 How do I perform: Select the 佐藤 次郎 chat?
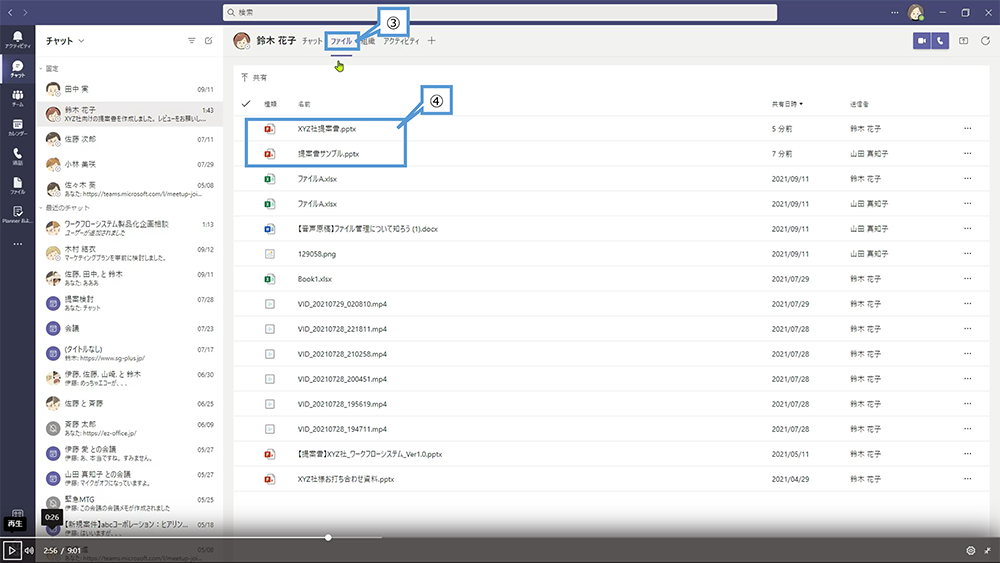[x=129, y=139]
